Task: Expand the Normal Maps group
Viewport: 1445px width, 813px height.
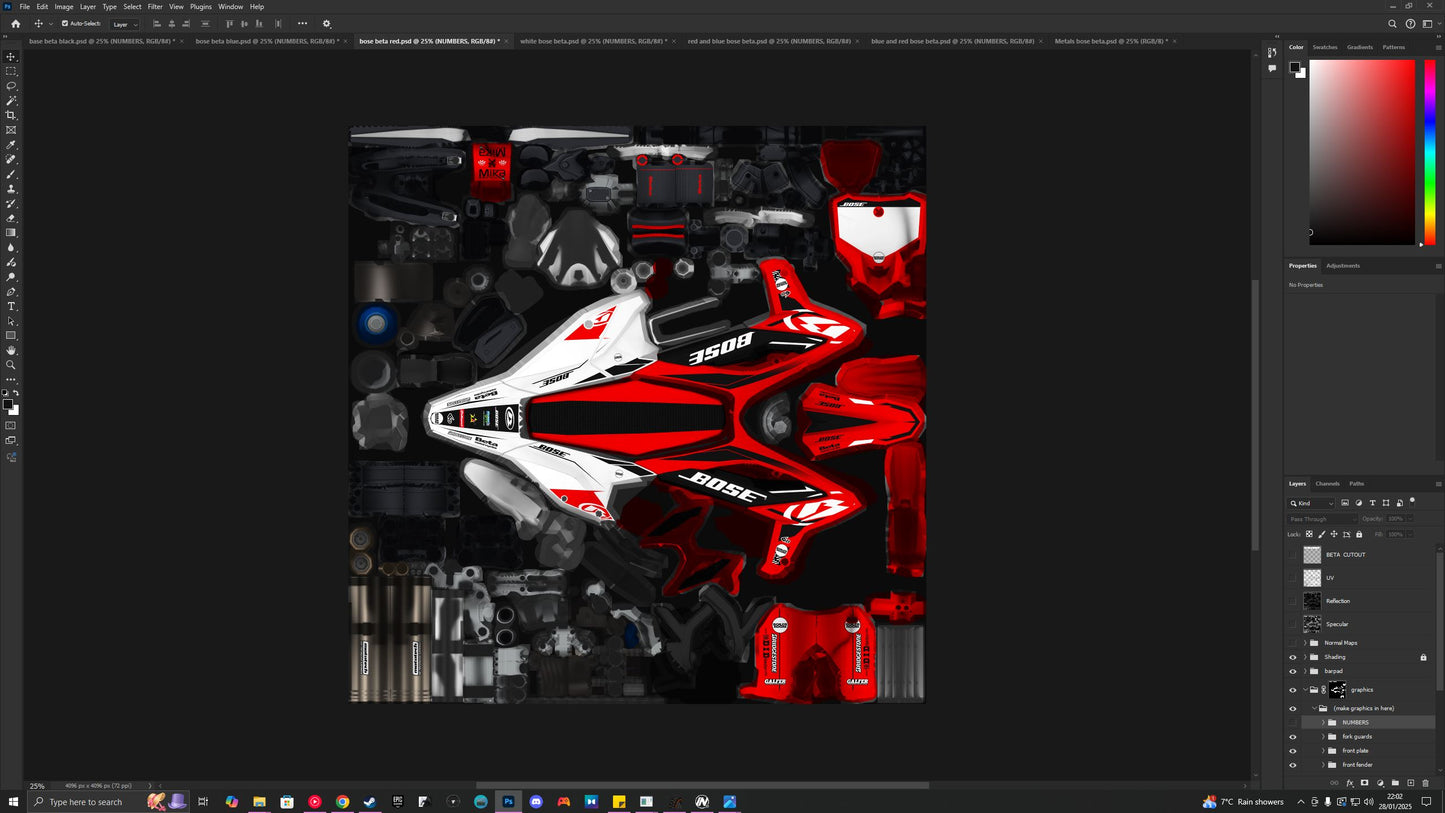Action: (x=1305, y=643)
